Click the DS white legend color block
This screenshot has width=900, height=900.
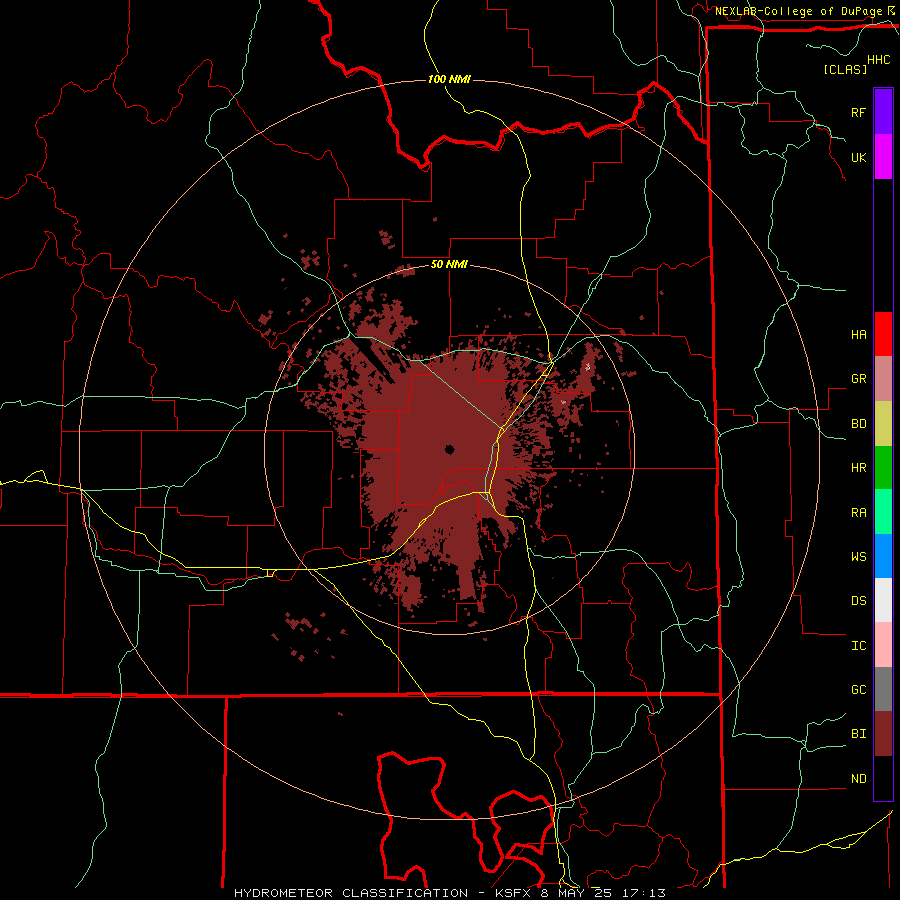click(x=883, y=600)
